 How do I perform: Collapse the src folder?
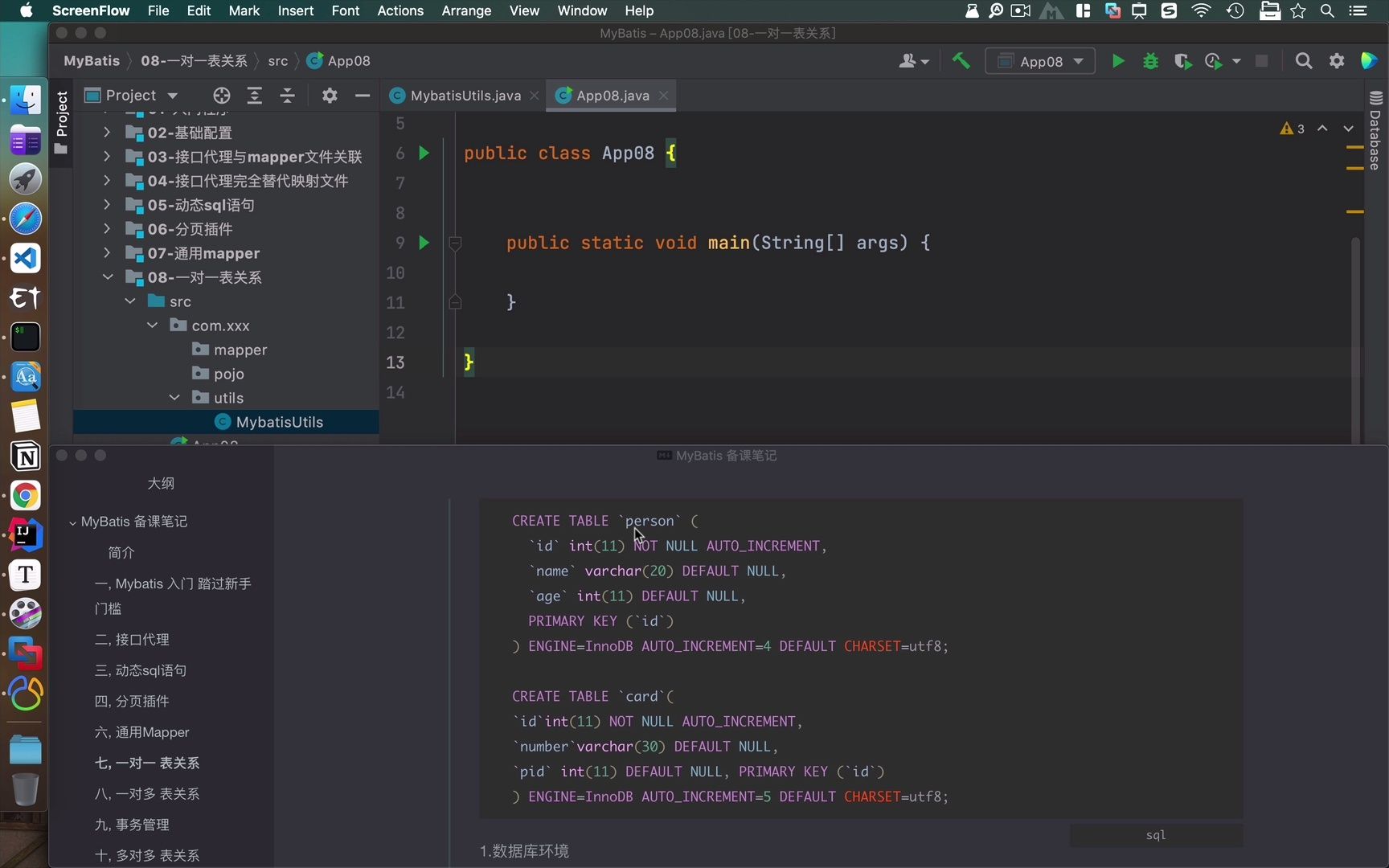[x=130, y=301]
